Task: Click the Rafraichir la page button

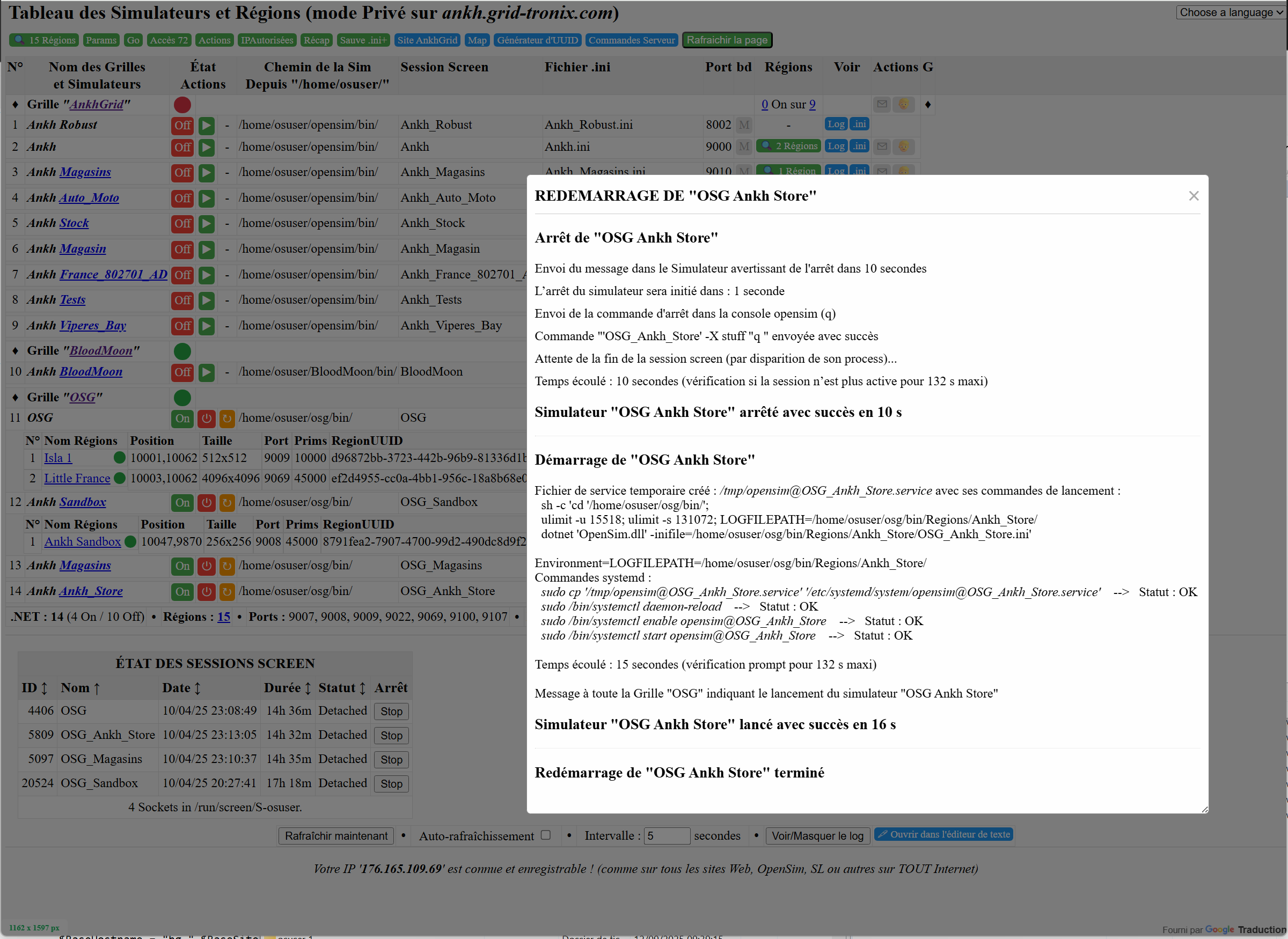Action: (x=727, y=40)
